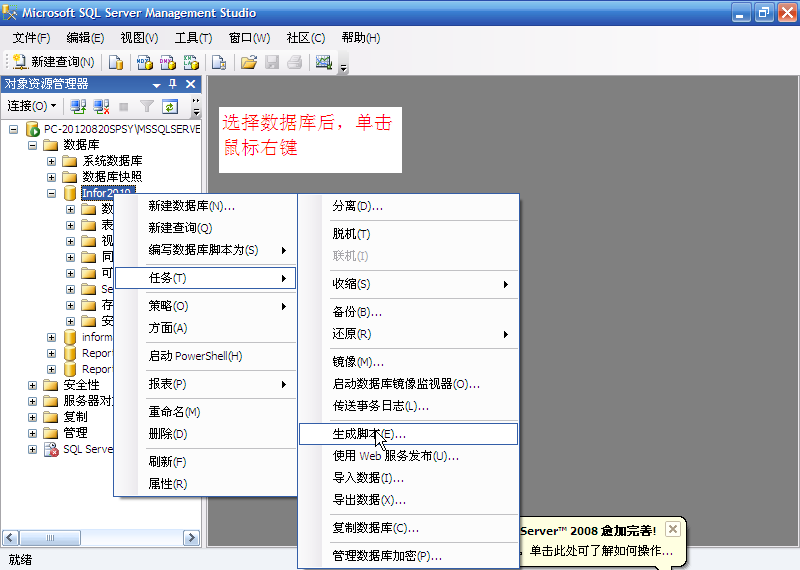
Task: Choose 重命名(M) in context menu
Action: click(x=206, y=412)
